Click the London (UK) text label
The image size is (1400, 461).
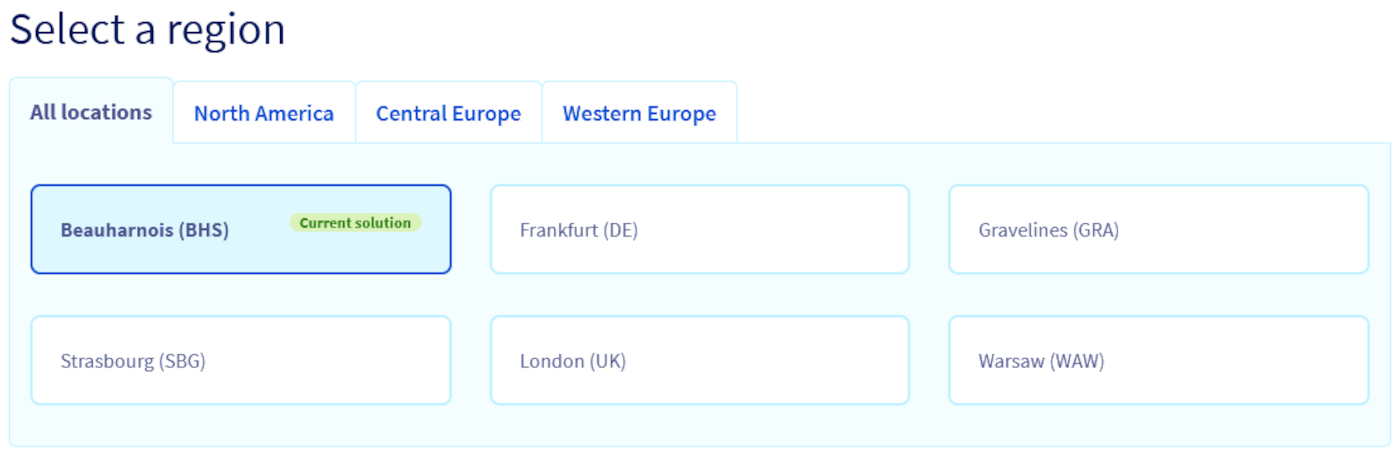(x=572, y=361)
